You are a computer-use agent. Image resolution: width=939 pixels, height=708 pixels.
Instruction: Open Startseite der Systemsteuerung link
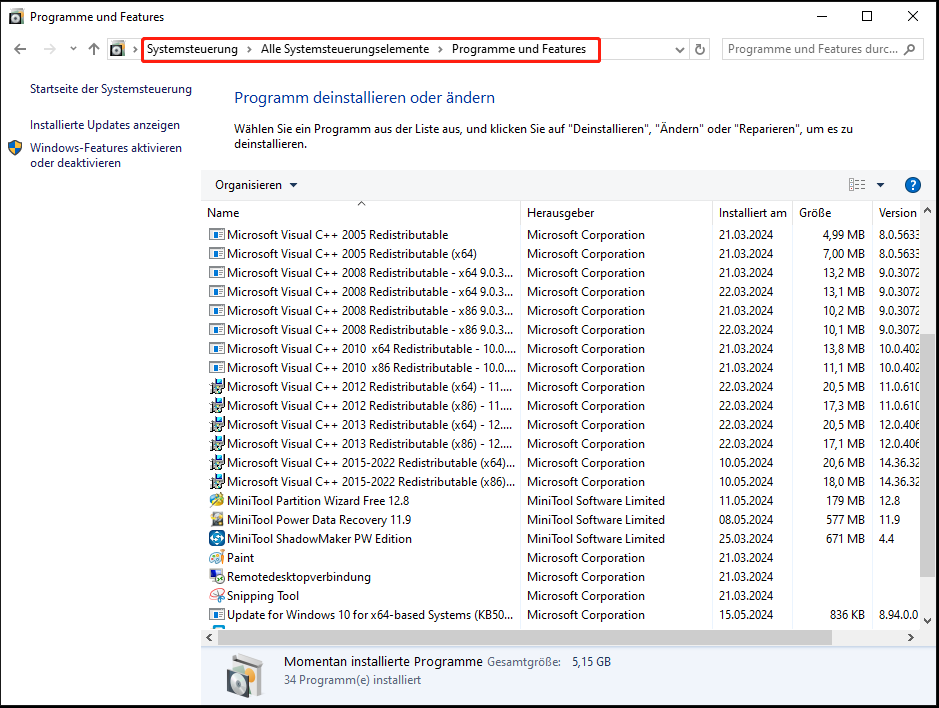(111, 89)
